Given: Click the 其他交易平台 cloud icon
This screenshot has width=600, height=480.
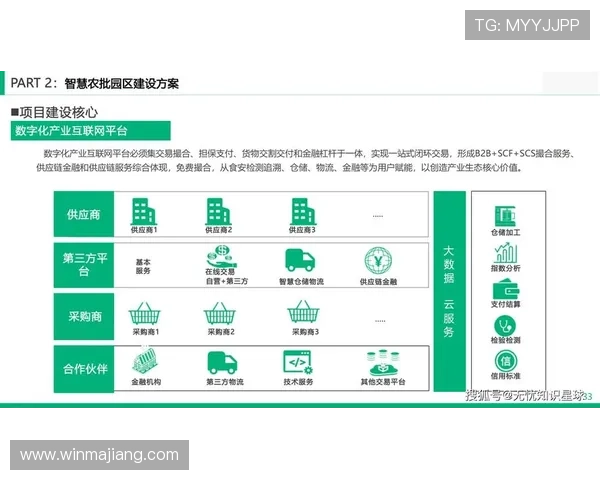Looking at the screenshot, I should pyautogui.click(x=383, y=363).
